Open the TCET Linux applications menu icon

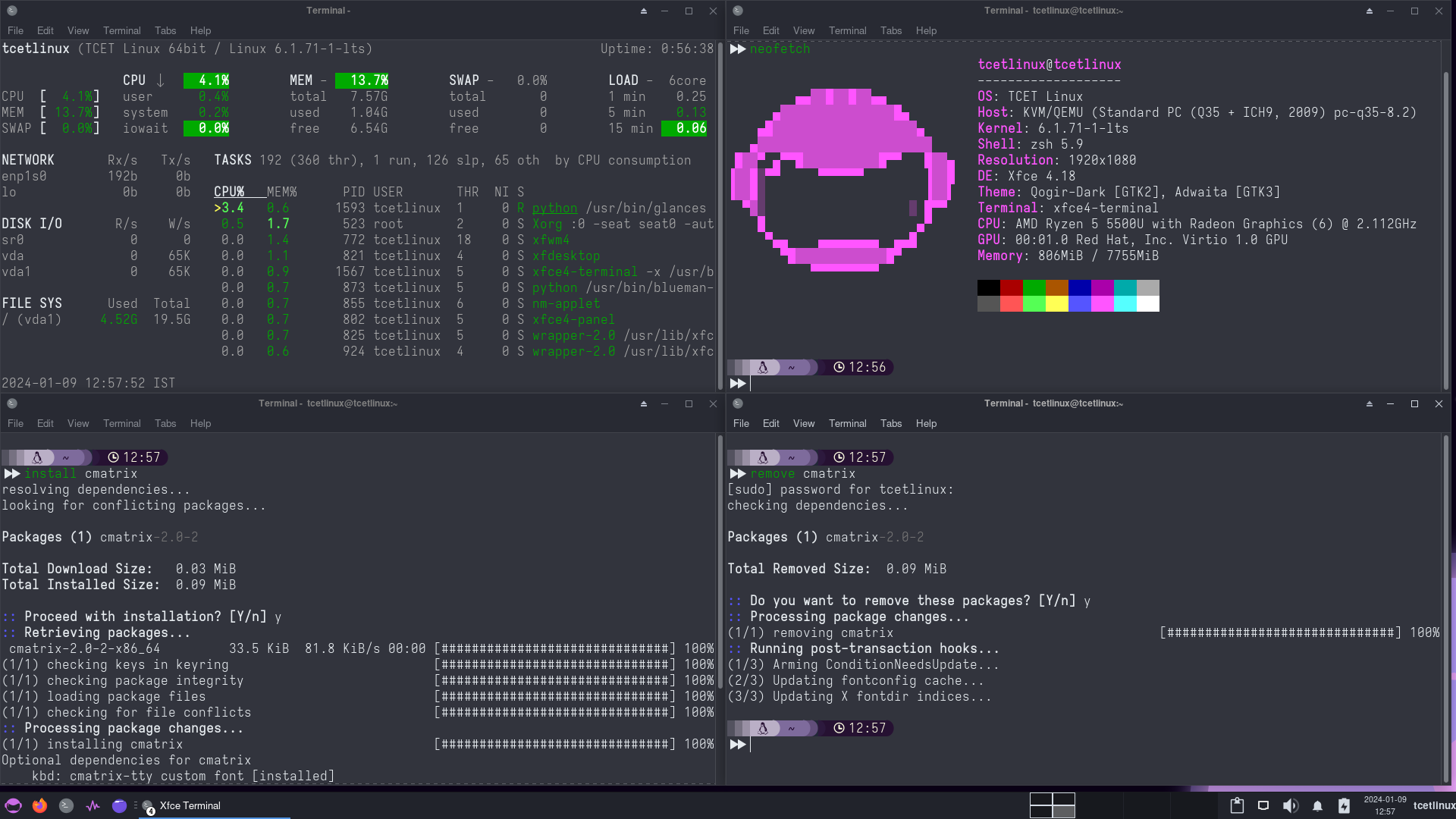13,805
